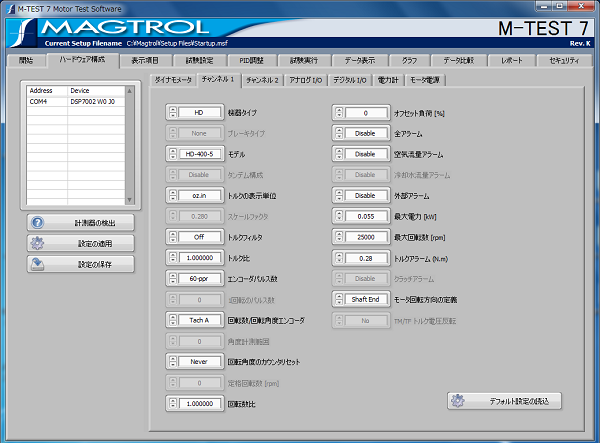Open the 開始 tab
Viewport: 600px width, 443px height.
(x=26, y=60)
